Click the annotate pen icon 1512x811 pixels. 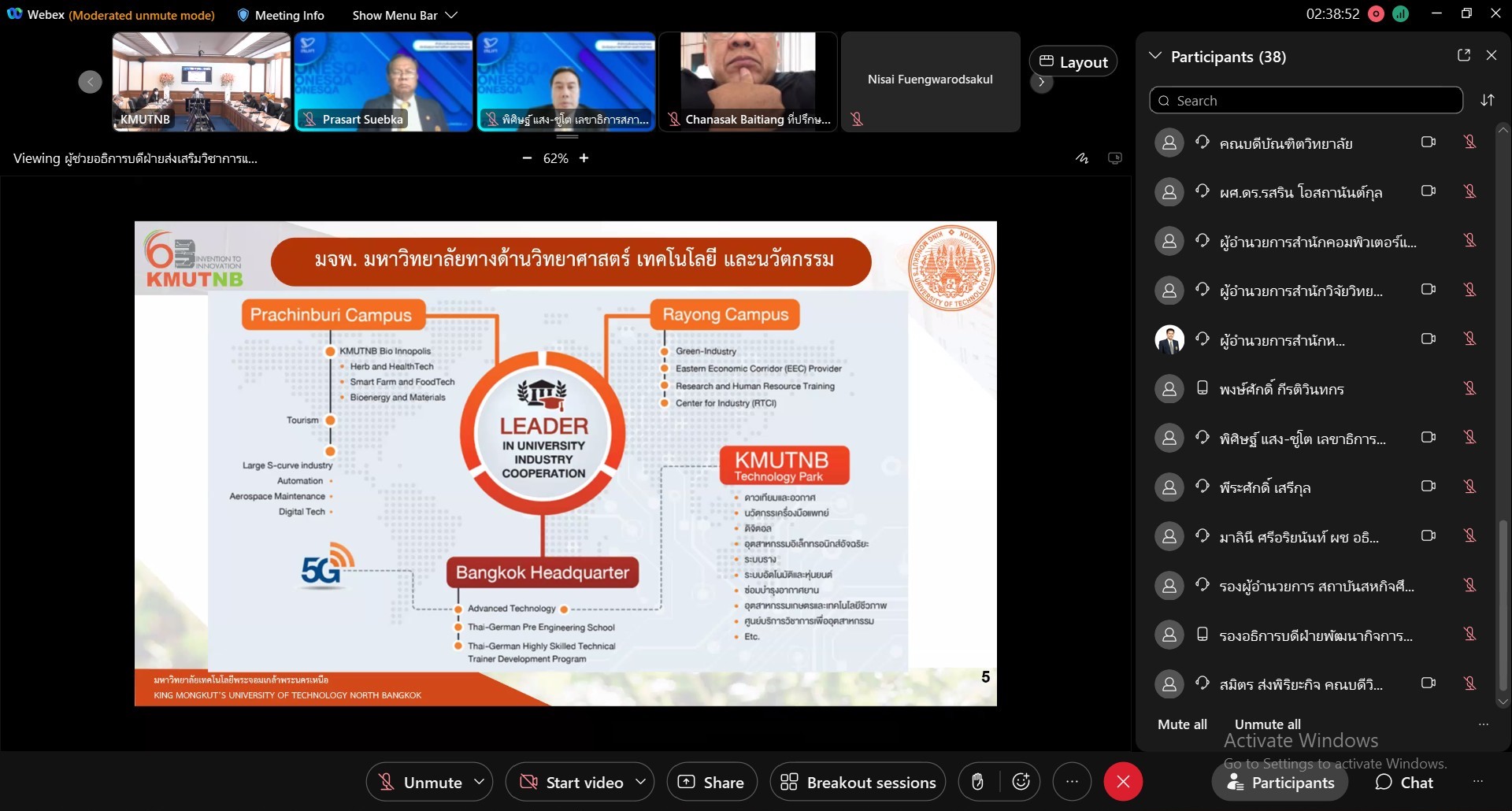pyautogui.click(x=1082, y=158)
